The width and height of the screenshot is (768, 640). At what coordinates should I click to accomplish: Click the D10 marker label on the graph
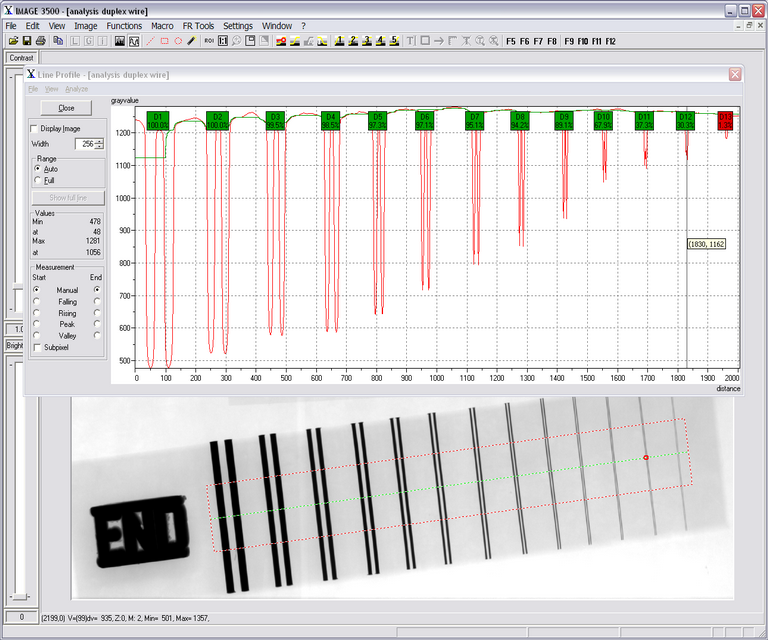click(x=603, y=121)
